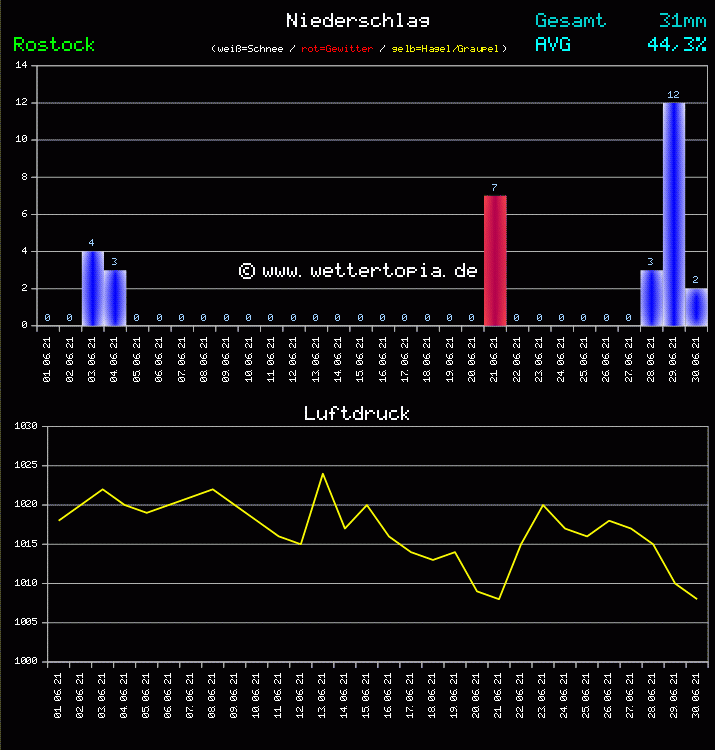
Task: Select the Gesamt total label
Action: 570,20
